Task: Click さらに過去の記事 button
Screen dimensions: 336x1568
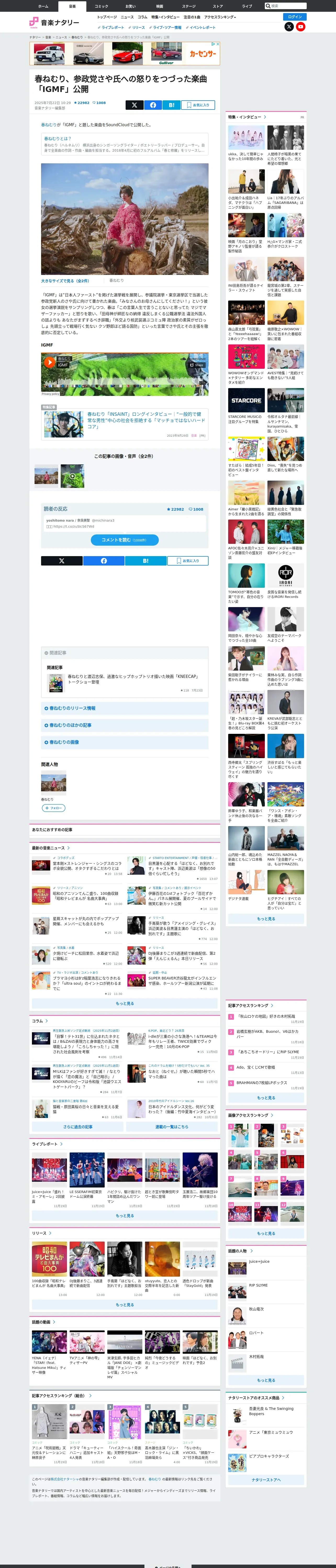Action: click(78, 1127)
